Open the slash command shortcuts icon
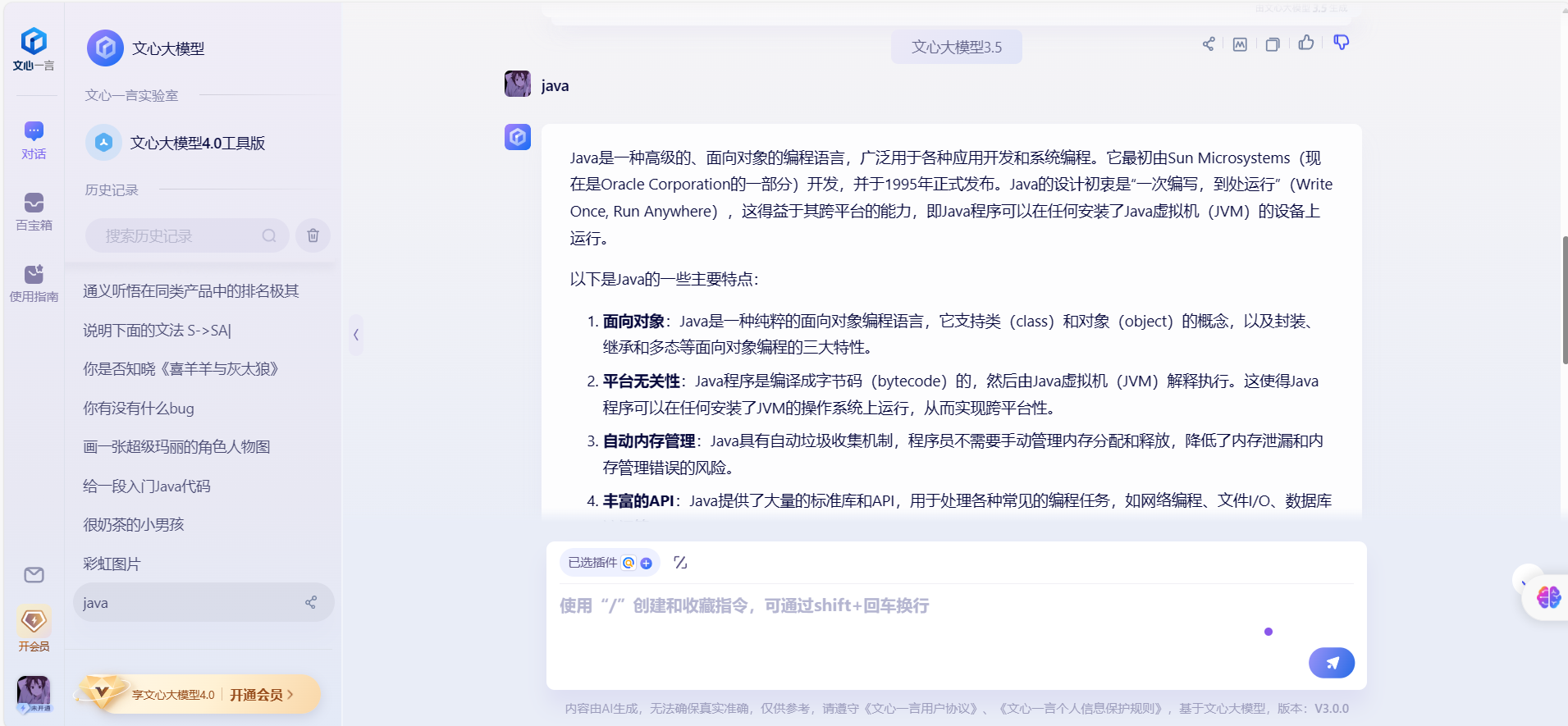Screen dimensions: 1568x726 (x=680, y=563)
